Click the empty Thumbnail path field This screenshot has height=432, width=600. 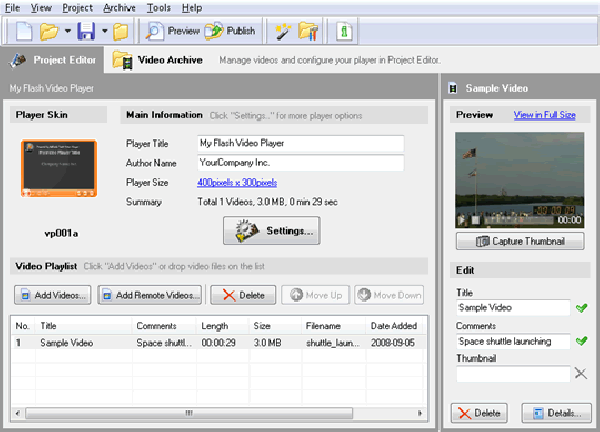[x=513, y=374]
